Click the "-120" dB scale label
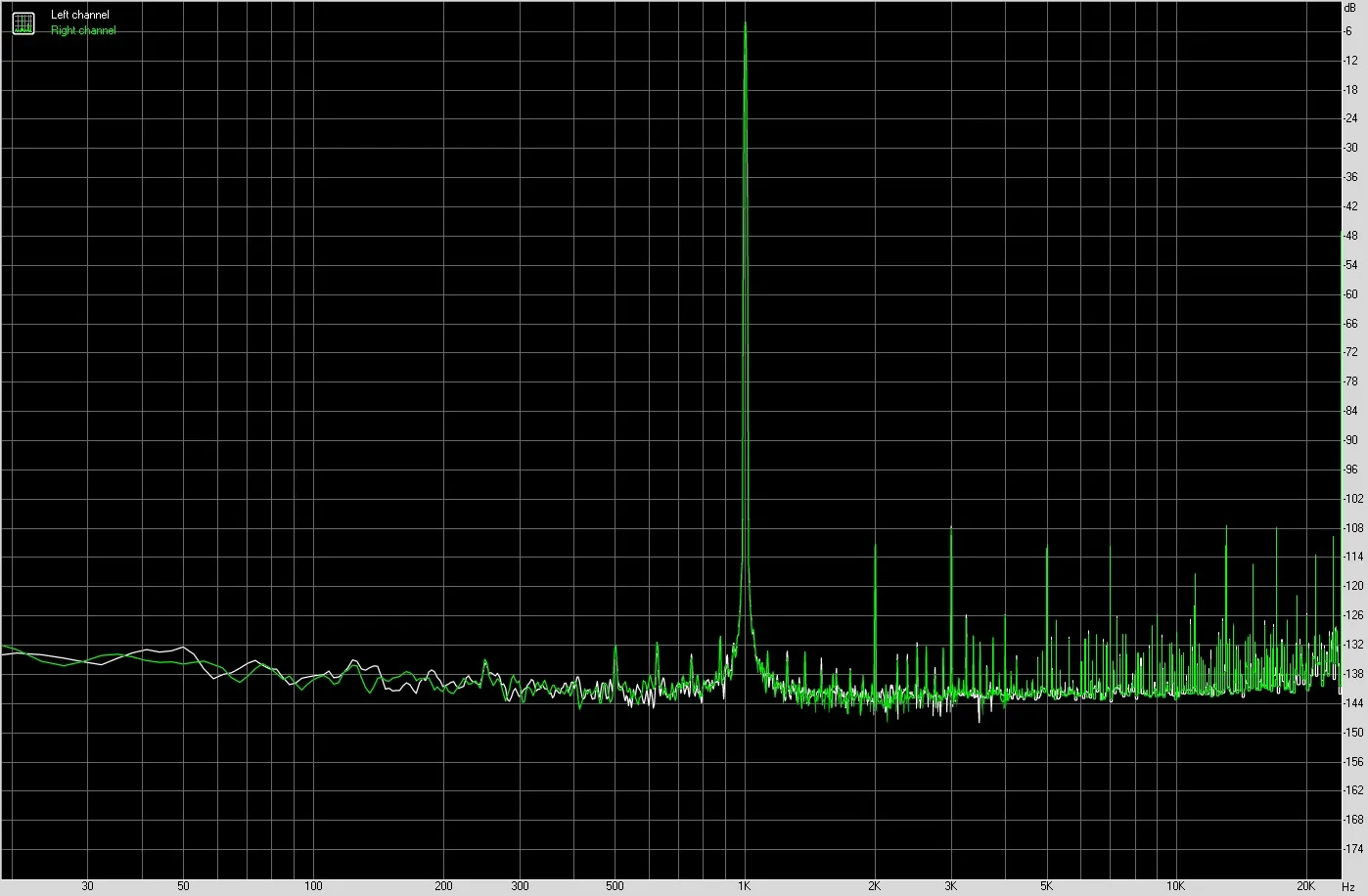The height and width of the screenshot is (896, 1368). click(x=1352, y=586)
